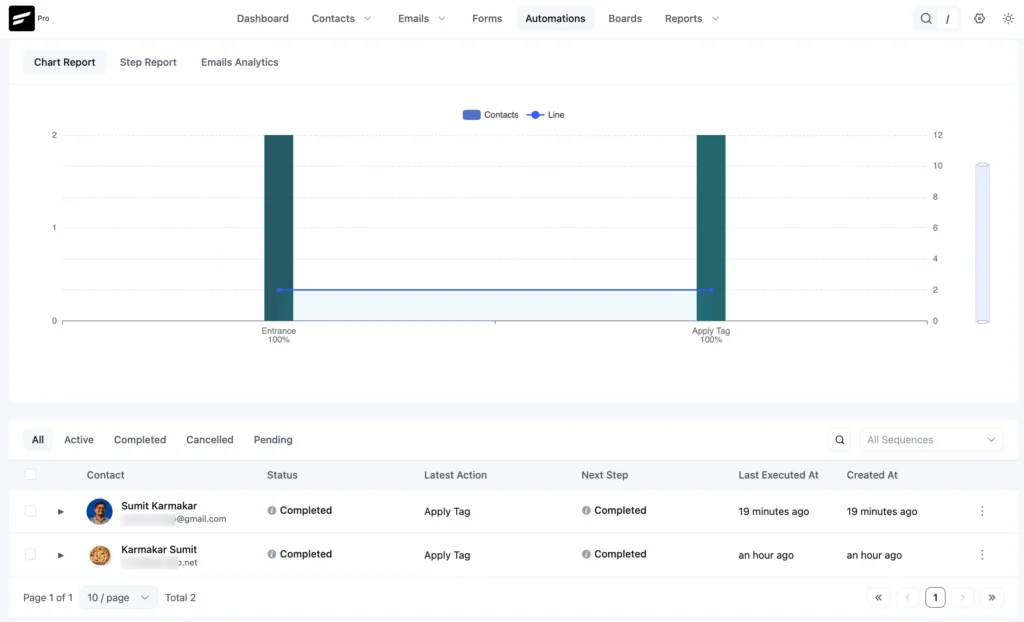Filter contacts by All
The height and width of the screenshot is (622, 1024).
click(x=38, y=440)
